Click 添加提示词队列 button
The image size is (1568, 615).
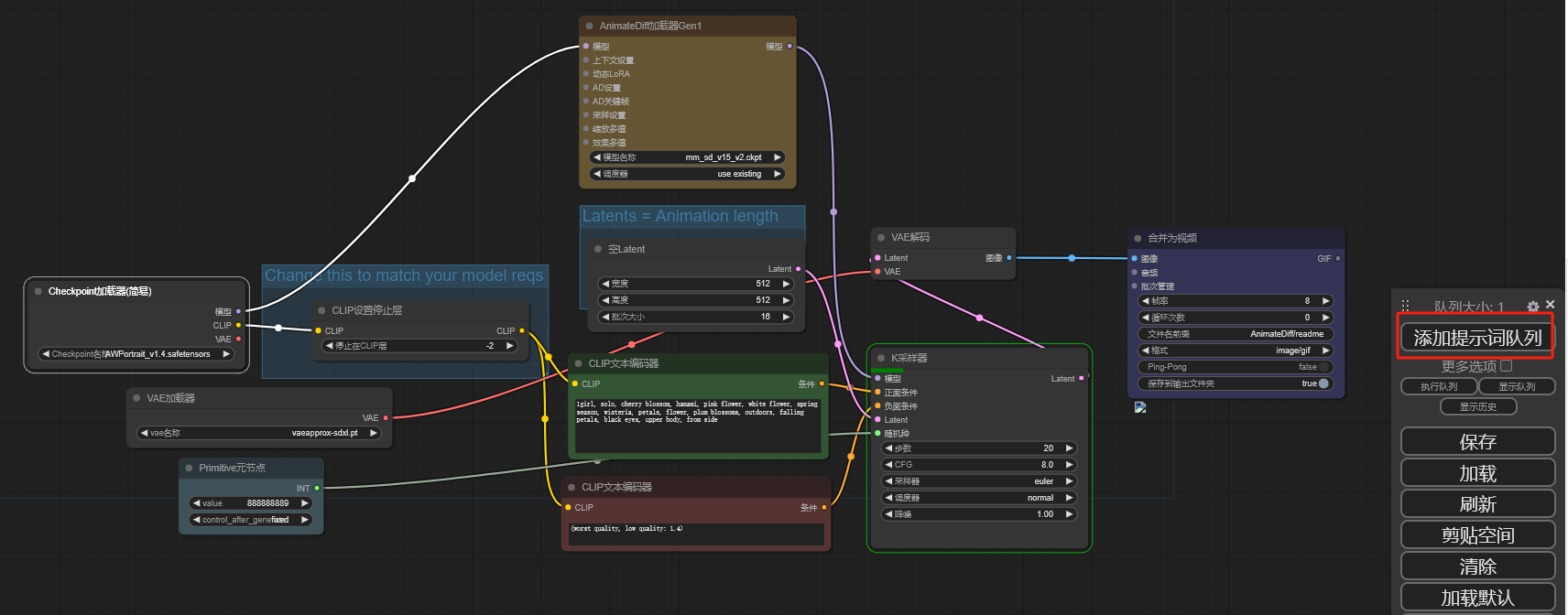(x=1477, y=338)
